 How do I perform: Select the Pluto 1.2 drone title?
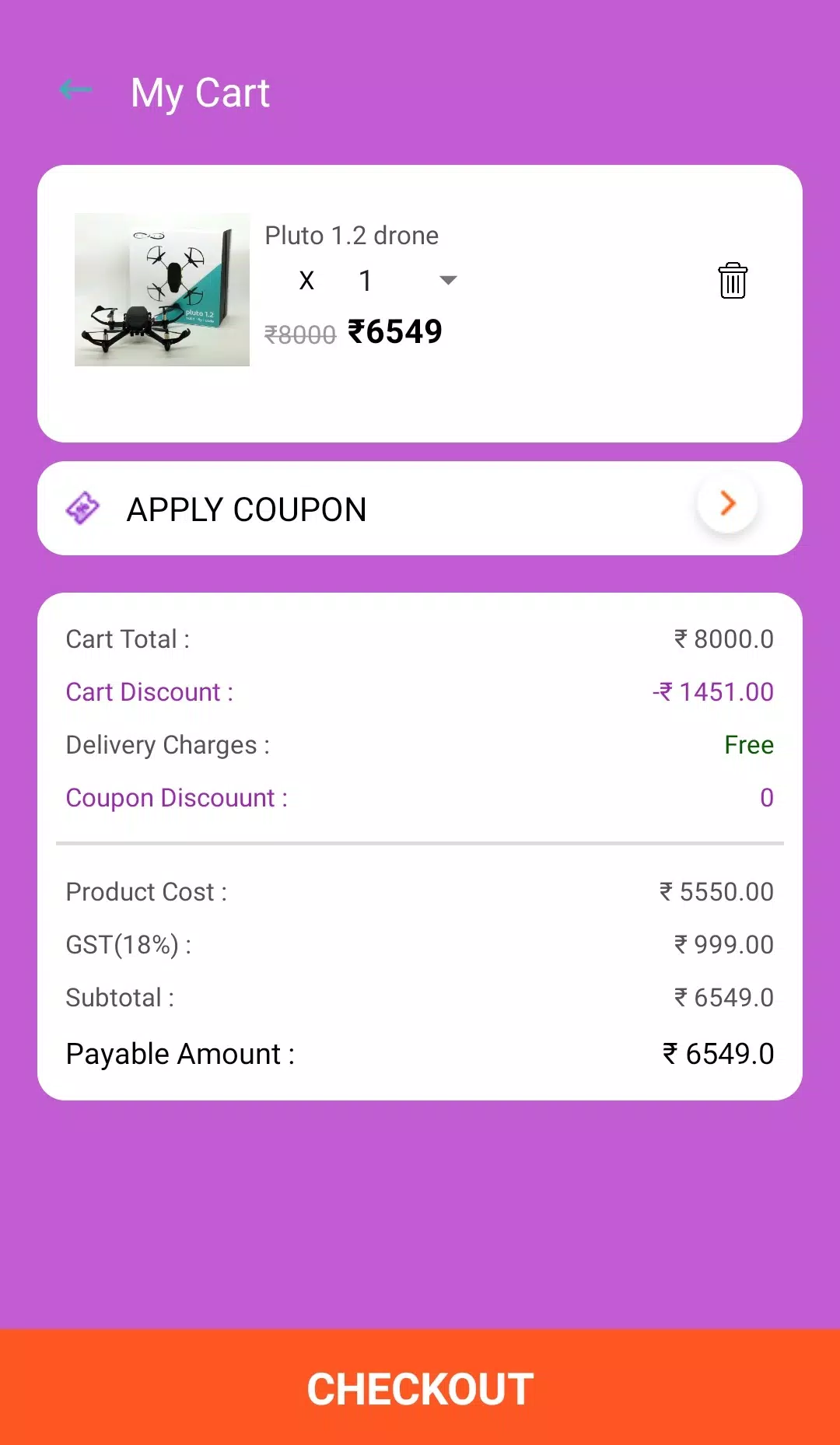click(x=352, y=235)
